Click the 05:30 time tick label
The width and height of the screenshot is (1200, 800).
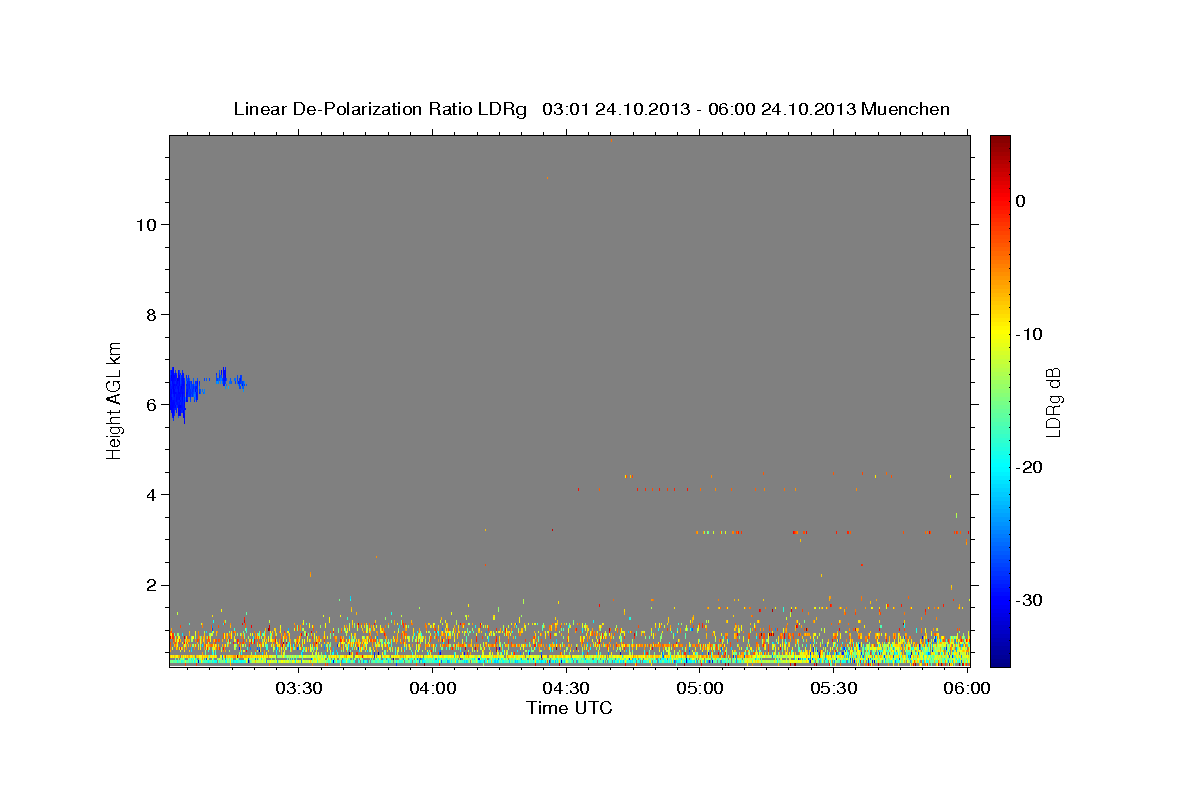(x=834, y=689)
